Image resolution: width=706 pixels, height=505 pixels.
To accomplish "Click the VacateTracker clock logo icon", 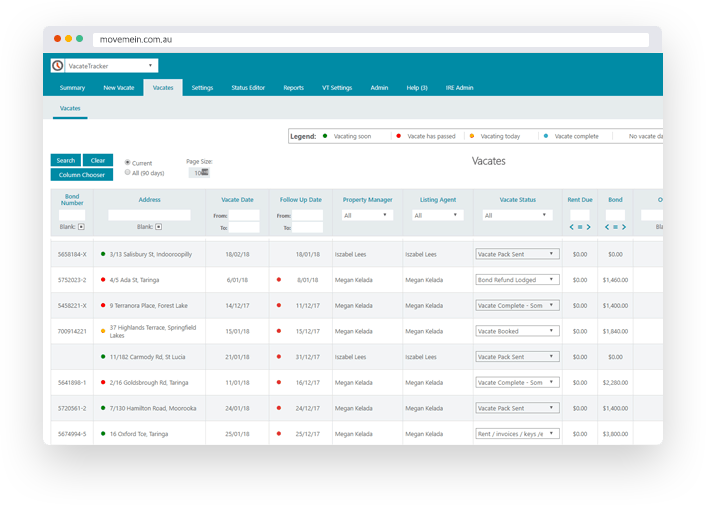I will coord(58,66).
